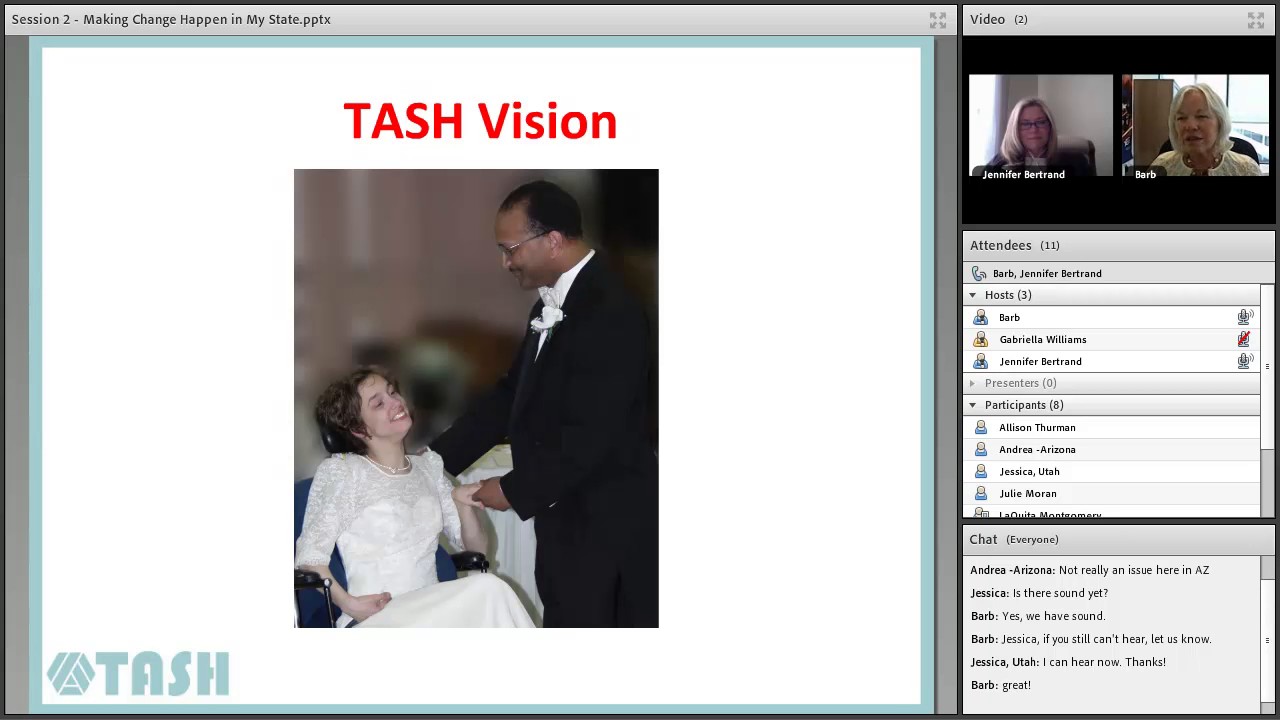Image resolution: width=1280 pixels, height=720 pixels.
Task: Maximize the presentation share pod to full screen
Action: pos(937,20)
